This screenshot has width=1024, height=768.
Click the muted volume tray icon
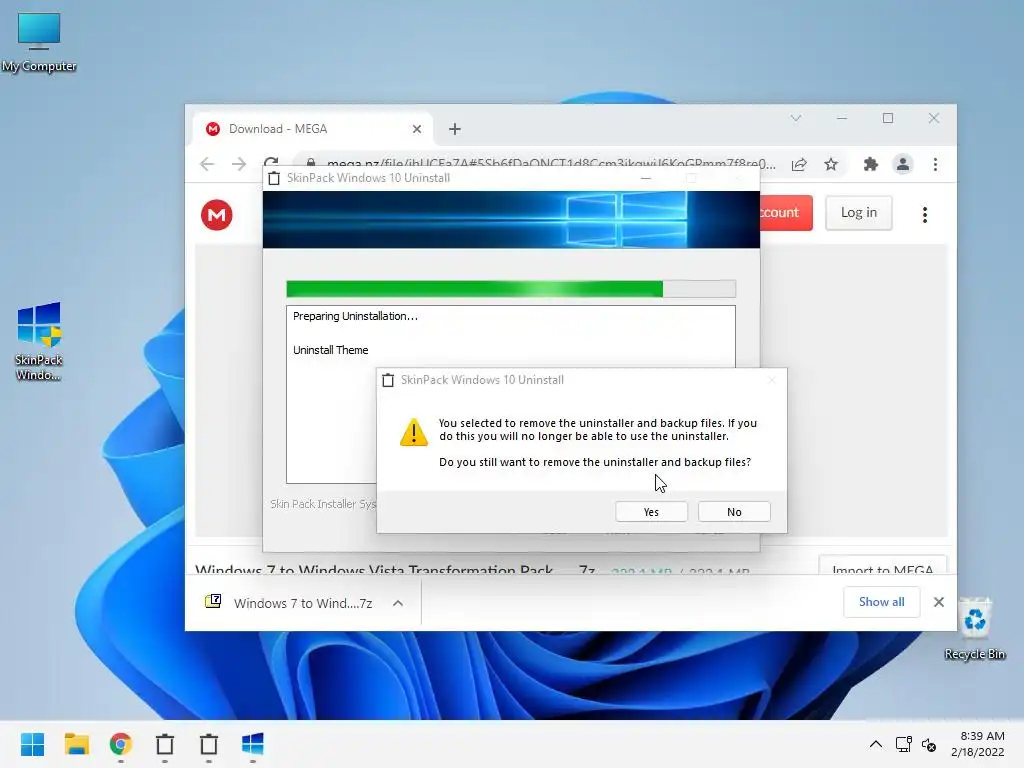coord(929,744)
